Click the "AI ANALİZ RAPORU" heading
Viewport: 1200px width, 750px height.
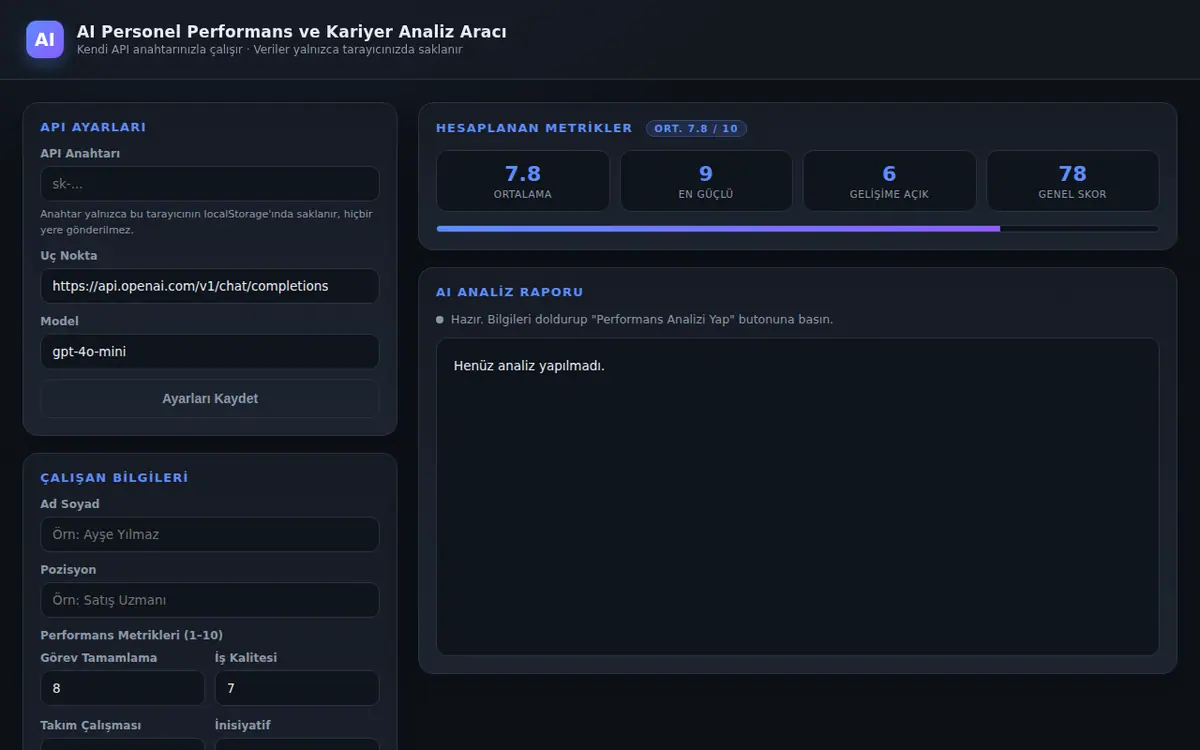[510, 292]
